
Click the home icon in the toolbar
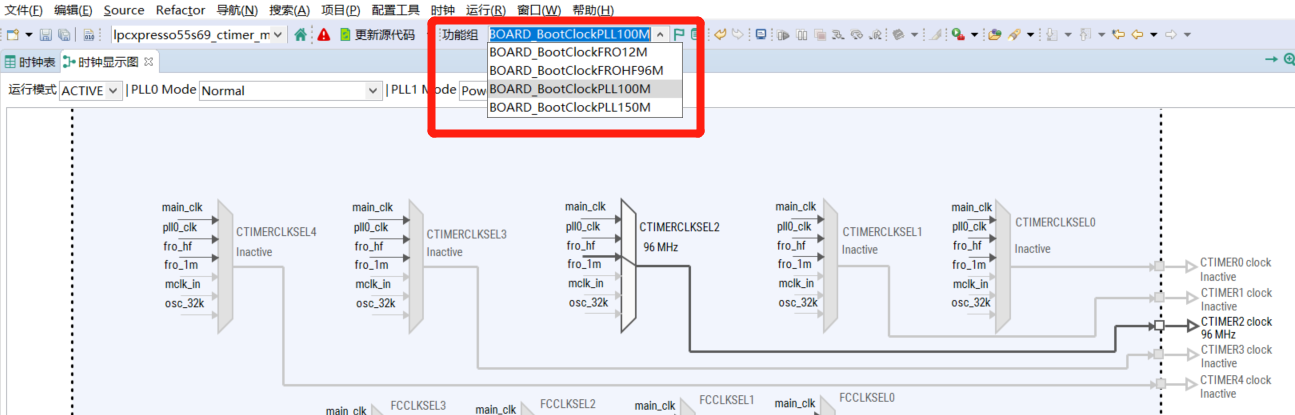point(300,35)
